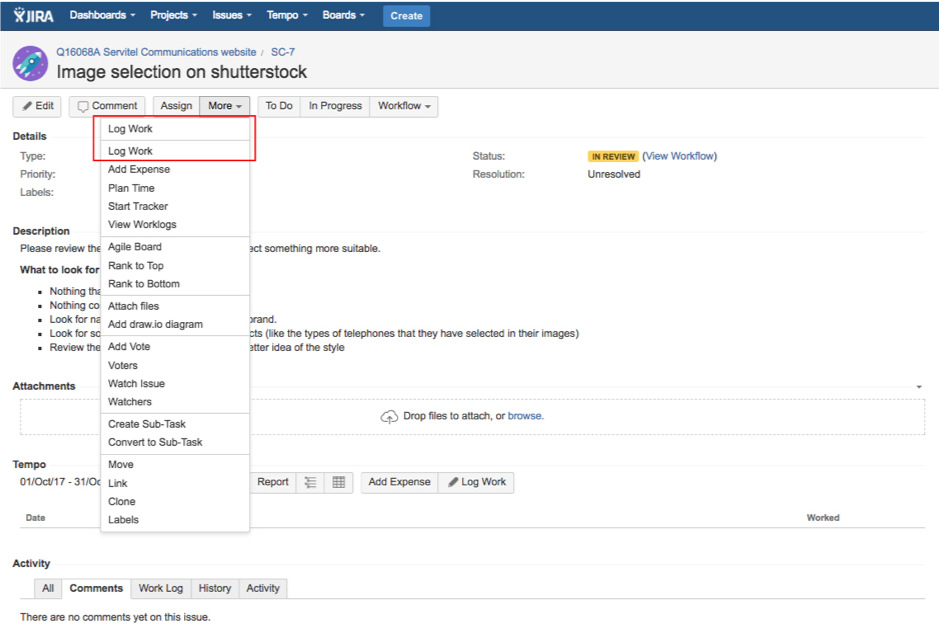This screenshot has height=641, width=939.
Task: Open the Workflow dropdown
Action: tap(403, 106)
